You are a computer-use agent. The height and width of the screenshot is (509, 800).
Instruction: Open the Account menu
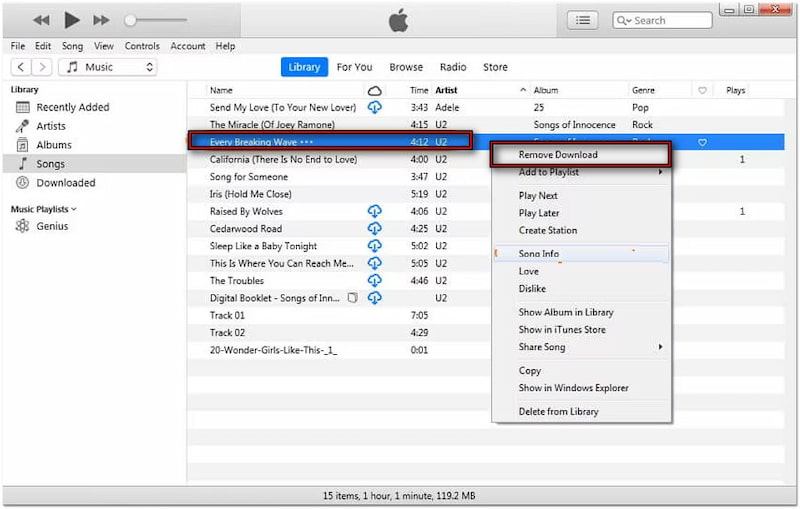188,46
